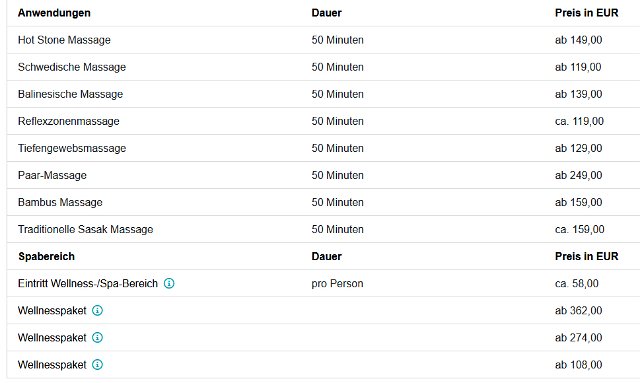Click the price ab 249,00
Image resolution: width=640 pixels, height=383 pixels.
coord(578,176)
